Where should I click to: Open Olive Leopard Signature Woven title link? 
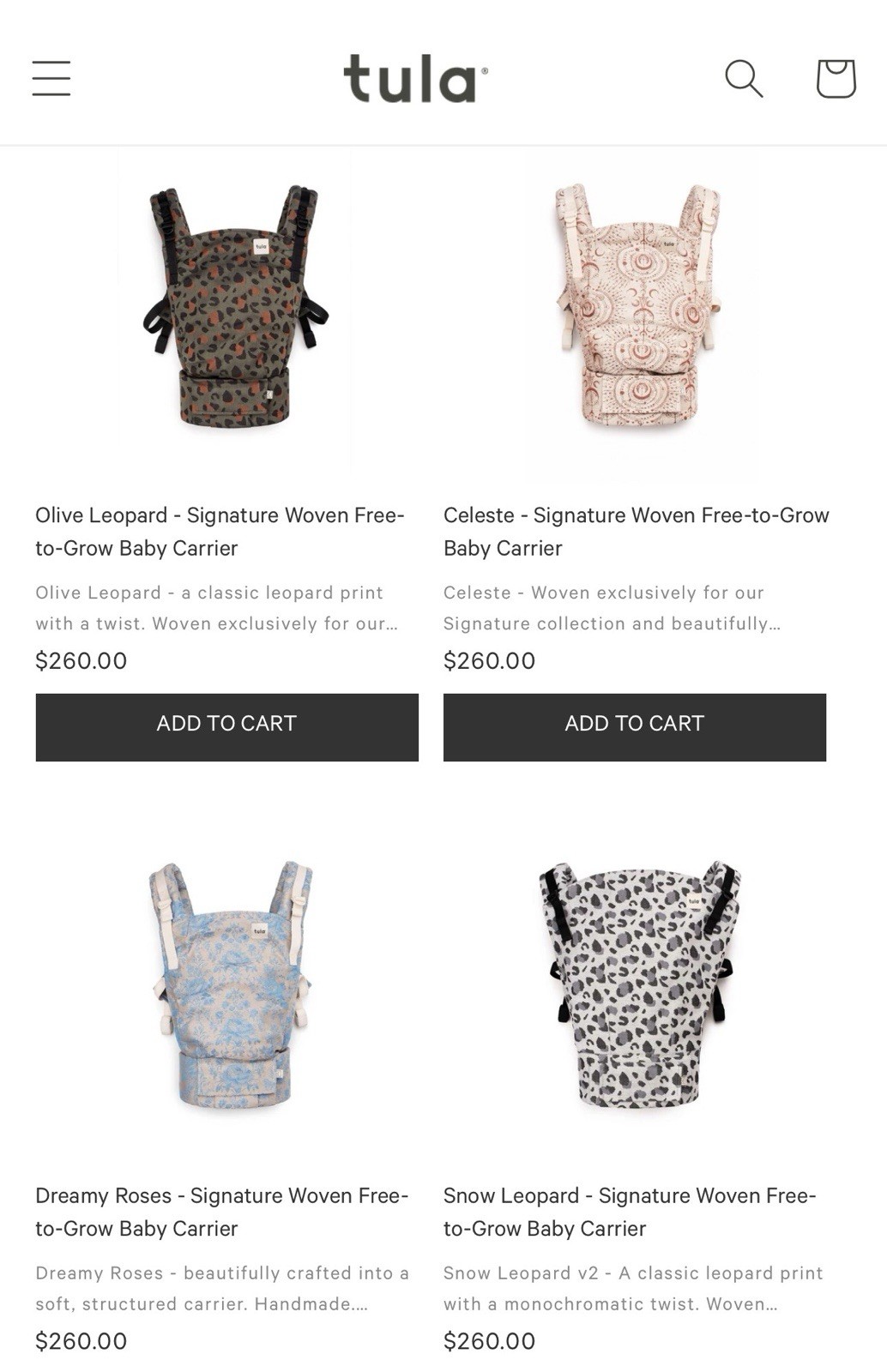(220, 532)
